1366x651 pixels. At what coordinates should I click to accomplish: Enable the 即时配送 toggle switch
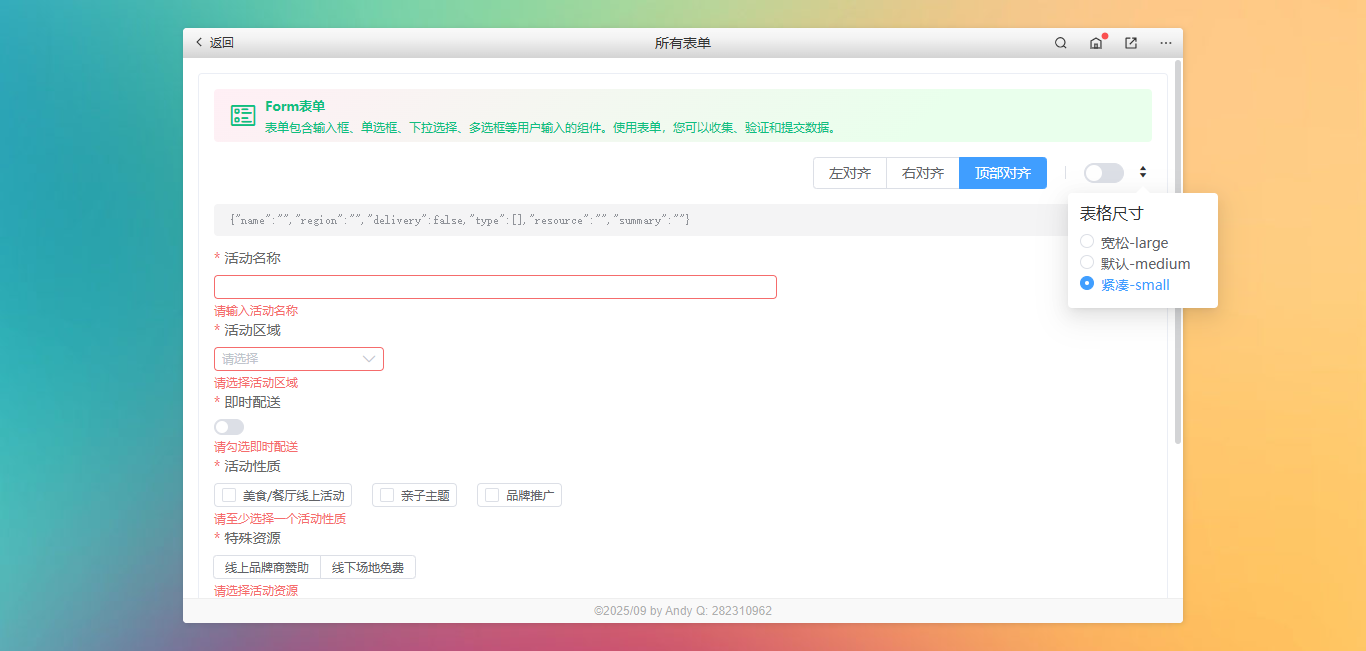228,426
